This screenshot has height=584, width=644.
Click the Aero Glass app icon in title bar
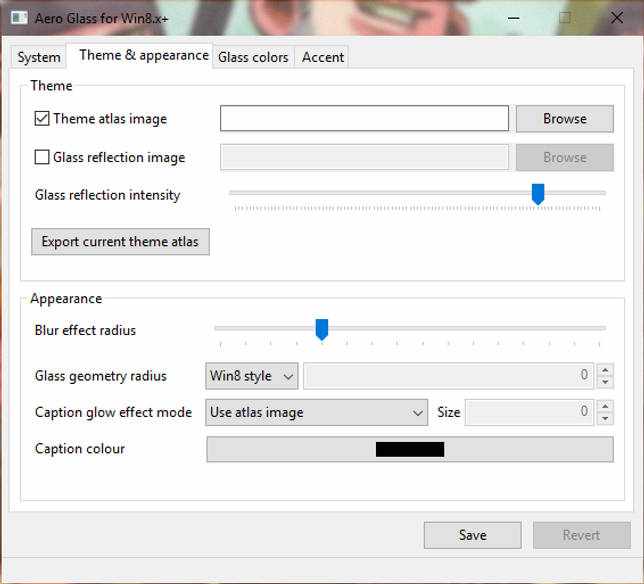coord(19,18)
